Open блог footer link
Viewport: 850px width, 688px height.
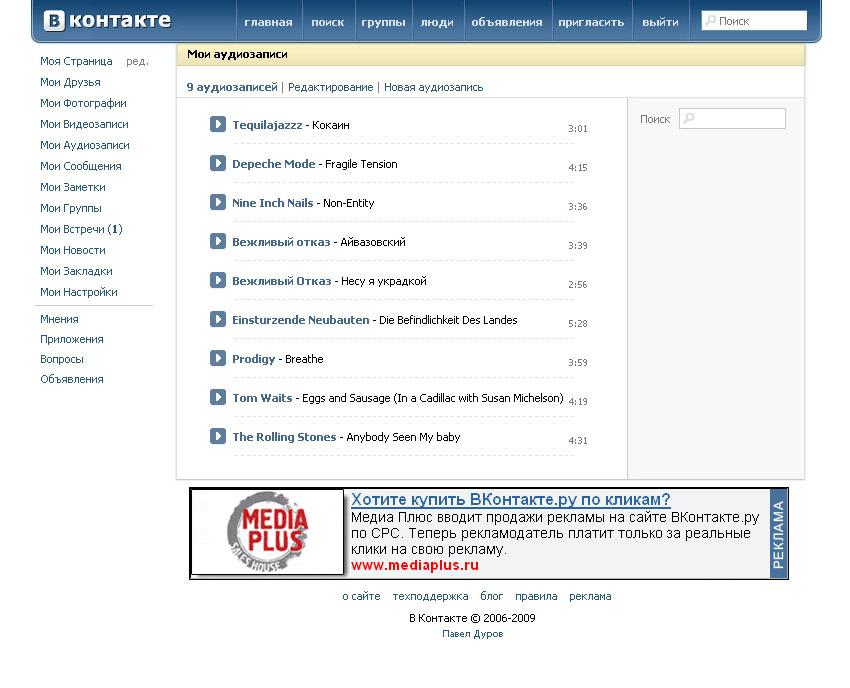point(492,596)
